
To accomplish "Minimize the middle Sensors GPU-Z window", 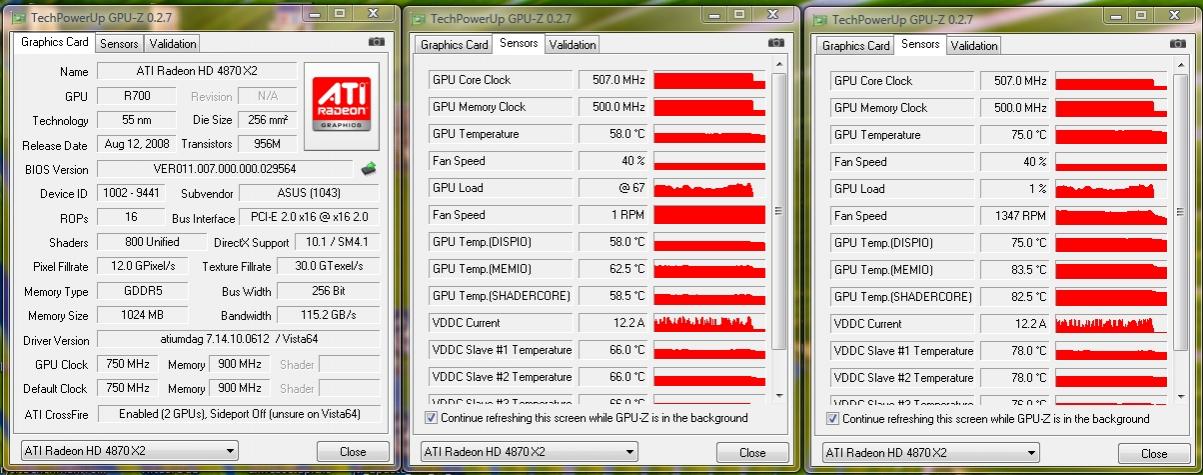I will [x=712, y=15].
